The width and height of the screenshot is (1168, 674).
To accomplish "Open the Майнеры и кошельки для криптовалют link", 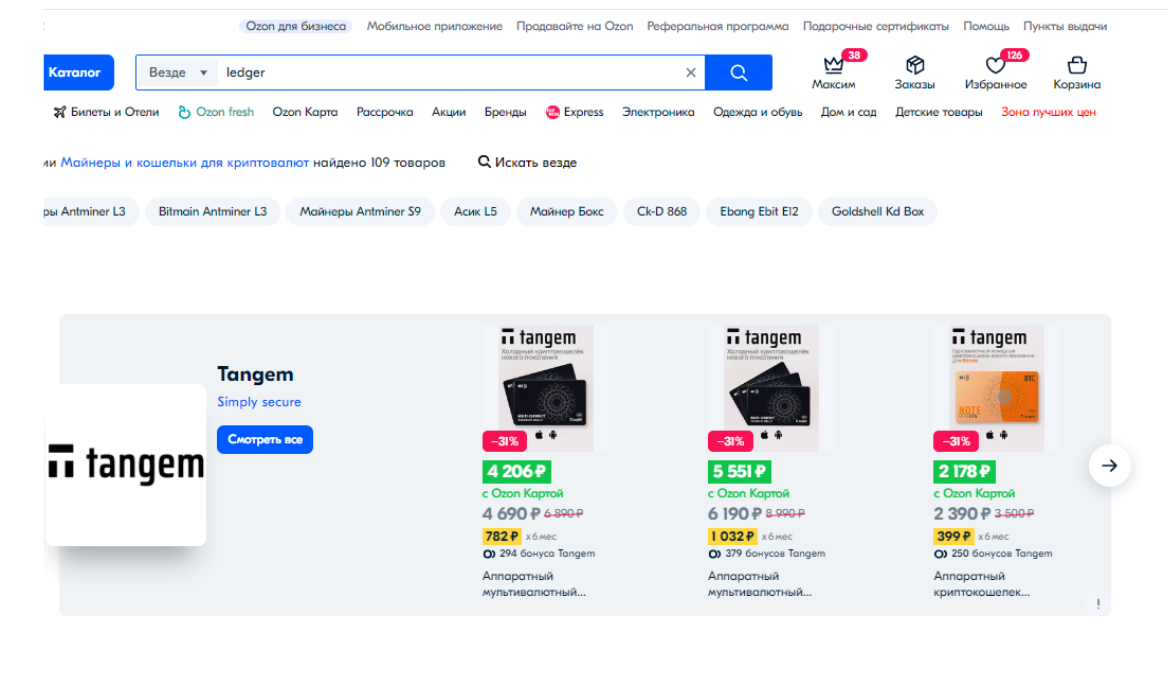I will pos(184,162).
